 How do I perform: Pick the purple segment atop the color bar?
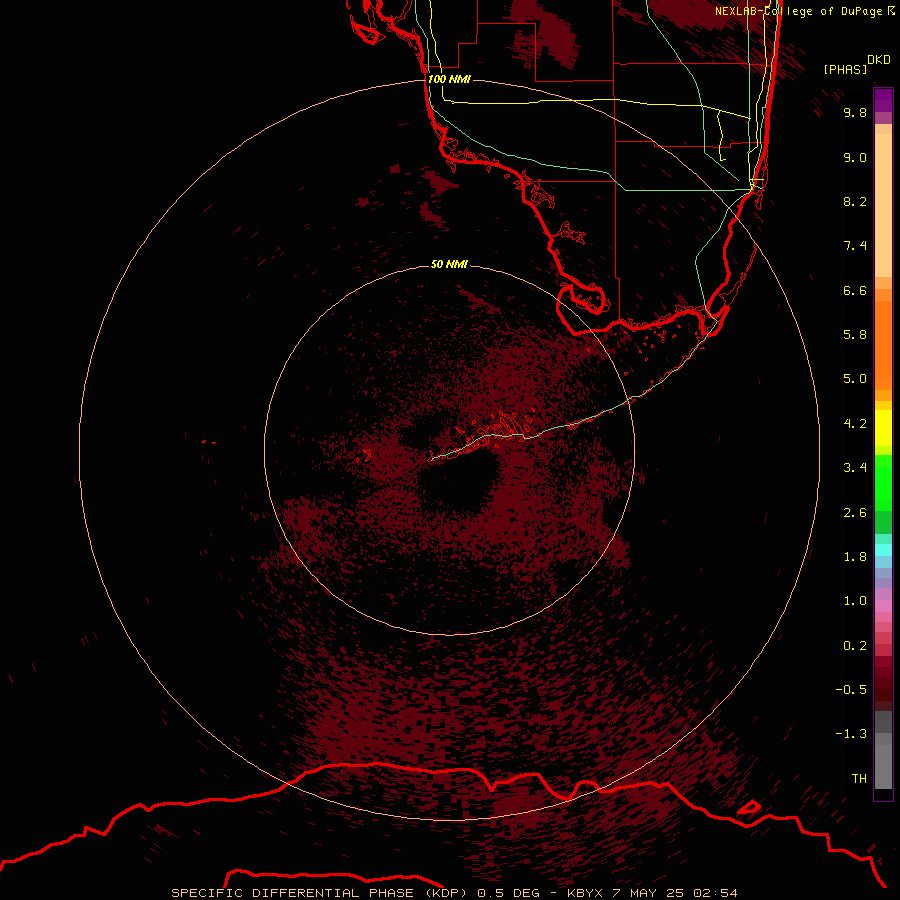883,100
